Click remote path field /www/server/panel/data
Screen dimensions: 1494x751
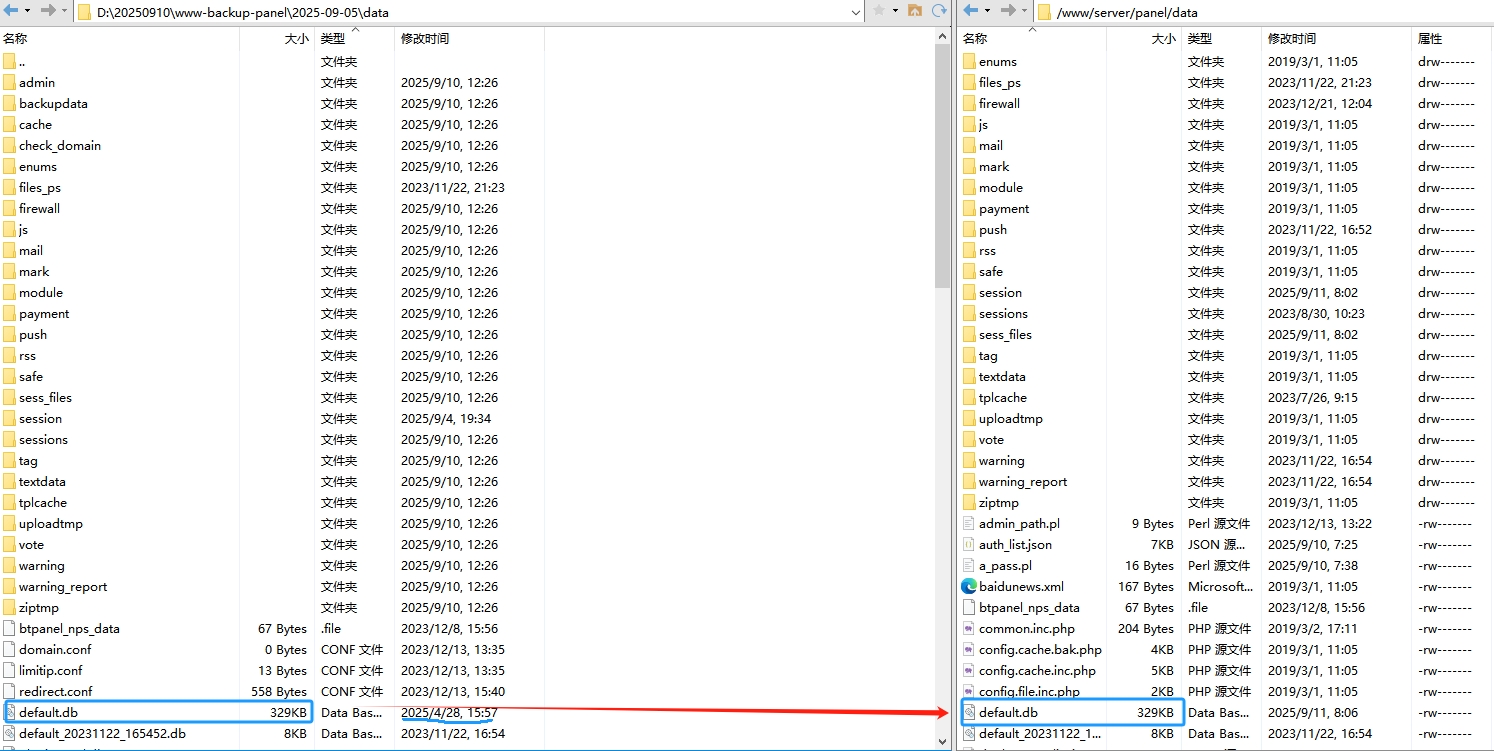(1264, 12)
